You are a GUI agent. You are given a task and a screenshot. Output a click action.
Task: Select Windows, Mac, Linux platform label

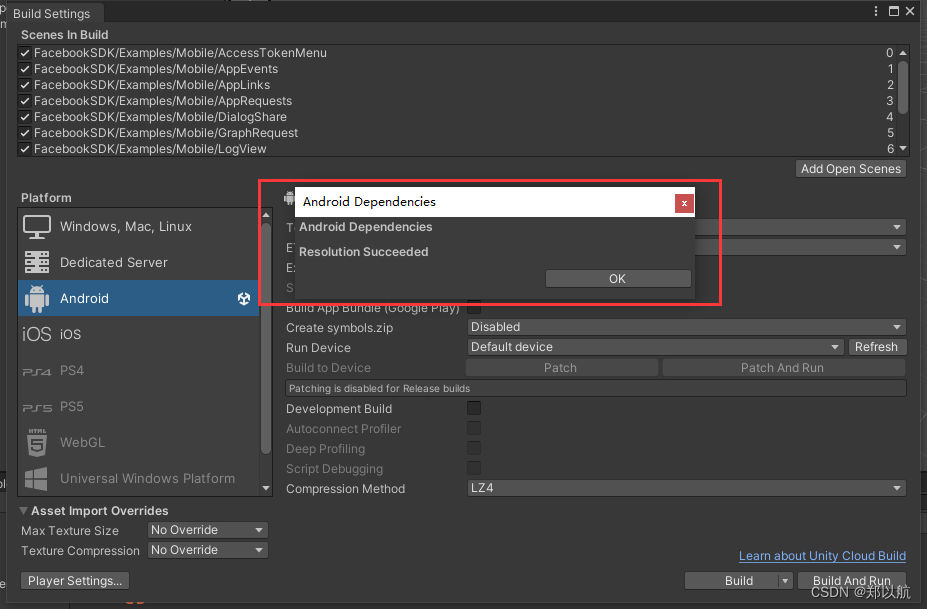(x=126, y=227)
